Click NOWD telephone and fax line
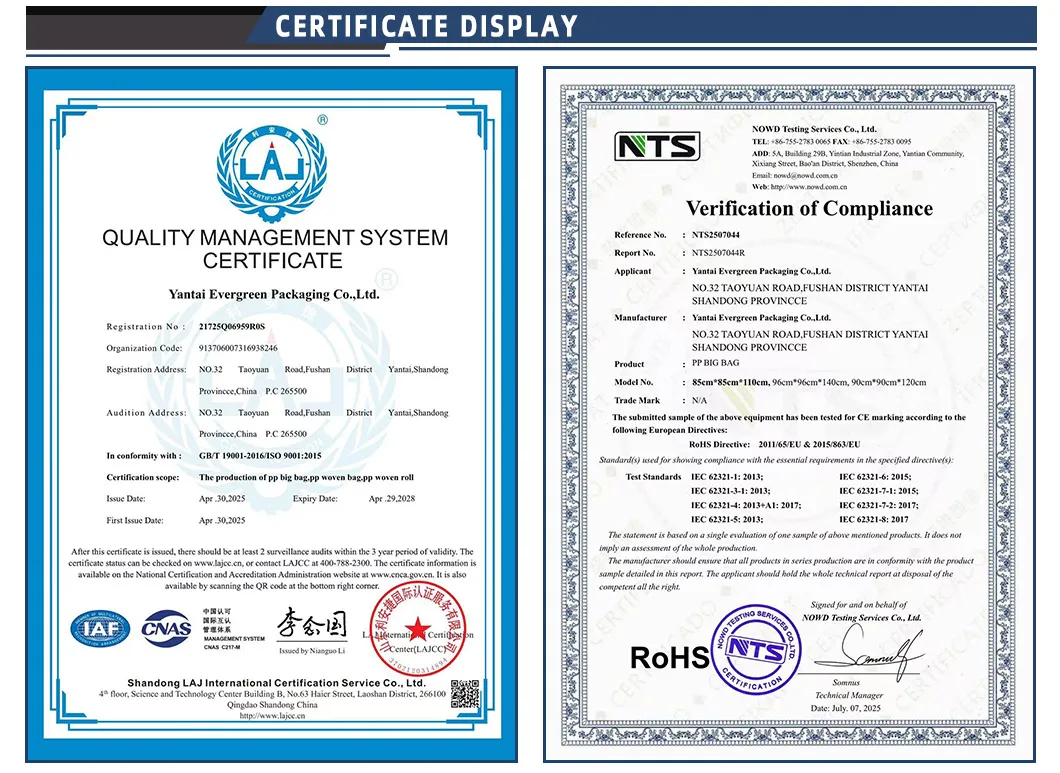The width and height of the screenshot is (1060, 773). point(832,141)
